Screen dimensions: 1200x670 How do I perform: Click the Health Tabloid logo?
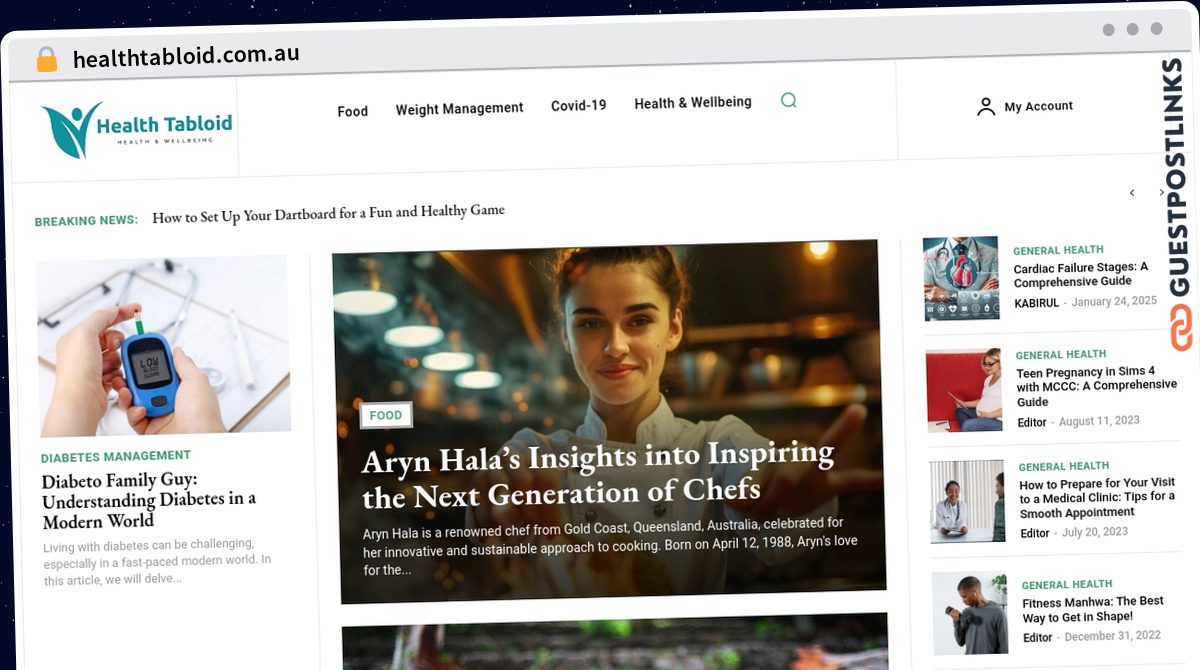pyautogui.click(x=137, y=129)
